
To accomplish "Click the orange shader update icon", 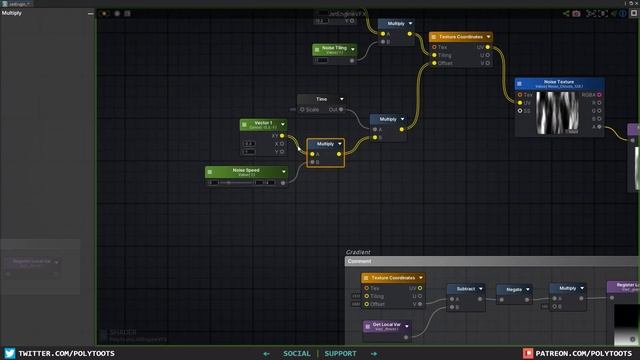I will [104, 13].
